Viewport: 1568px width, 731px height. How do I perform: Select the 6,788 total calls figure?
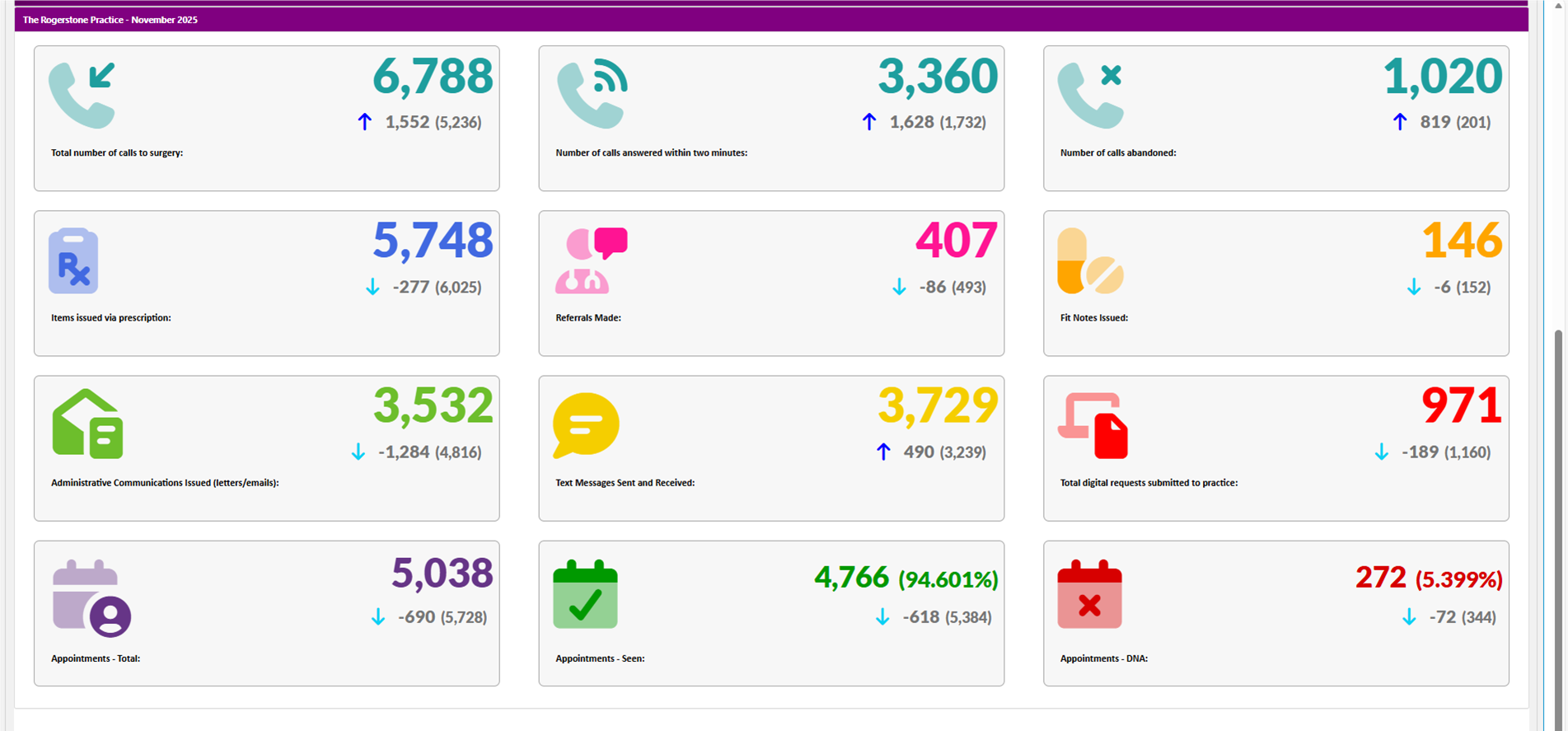pyautogui.click(x=433, y=76)
